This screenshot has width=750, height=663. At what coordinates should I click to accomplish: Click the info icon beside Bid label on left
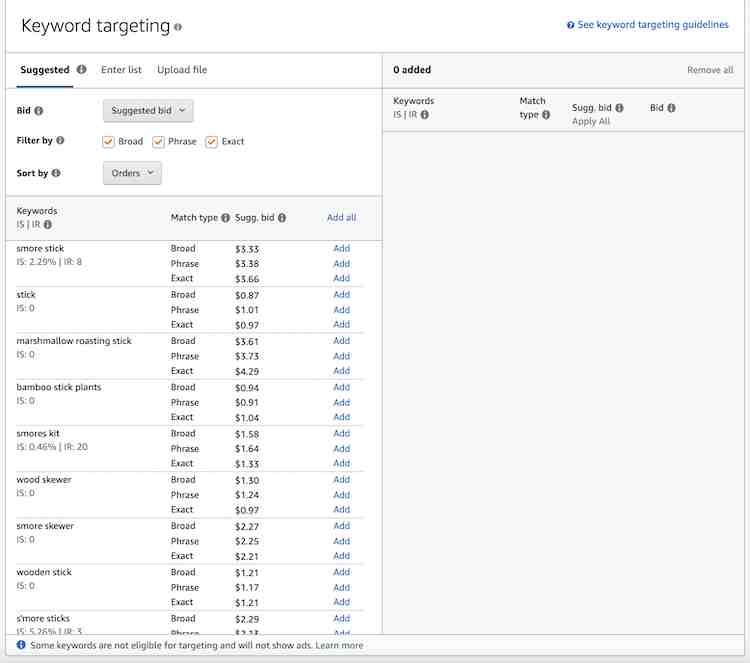(39, 110)
